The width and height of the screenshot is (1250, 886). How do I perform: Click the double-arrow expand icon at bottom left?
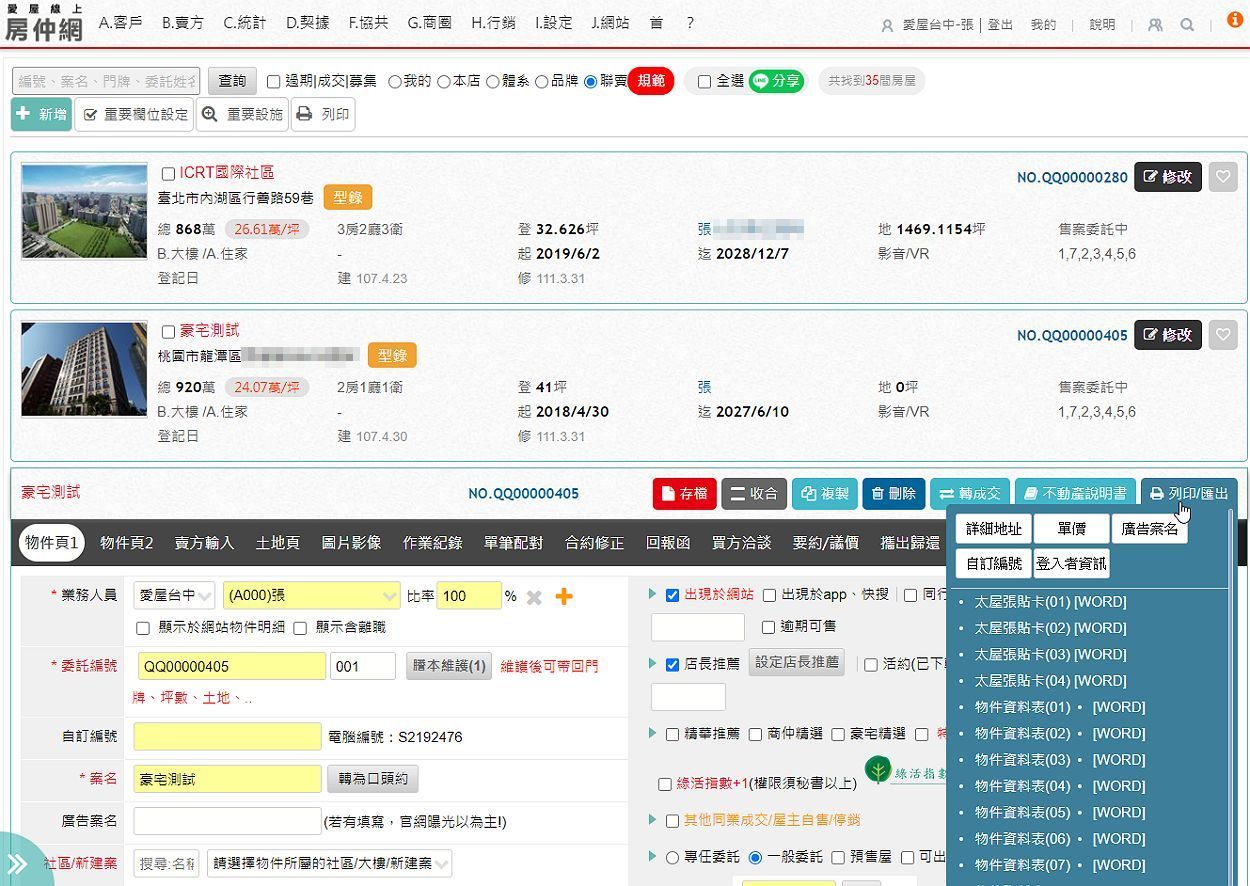tap(17, 864)
